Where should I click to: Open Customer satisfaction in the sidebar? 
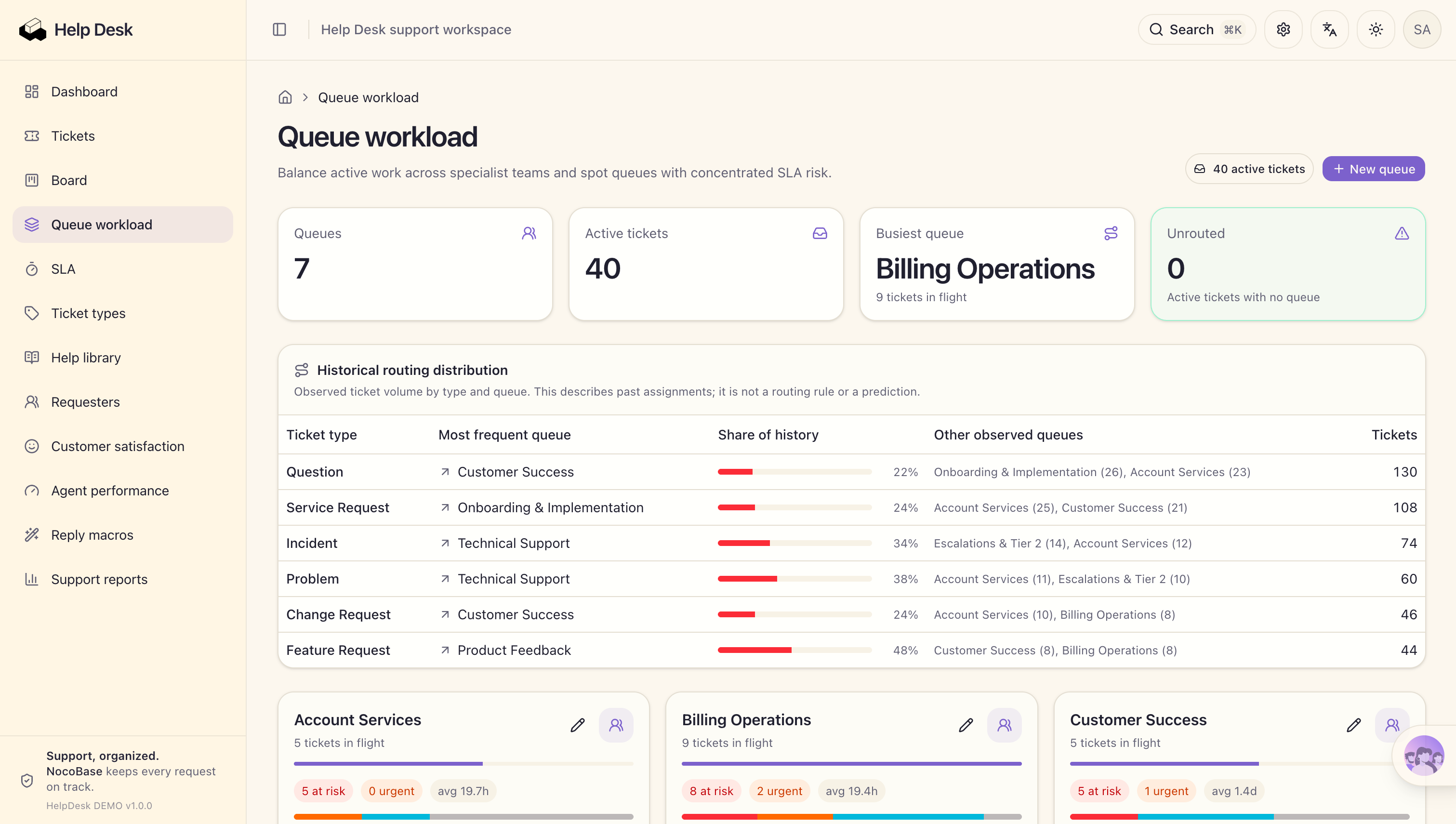point(123,446)
